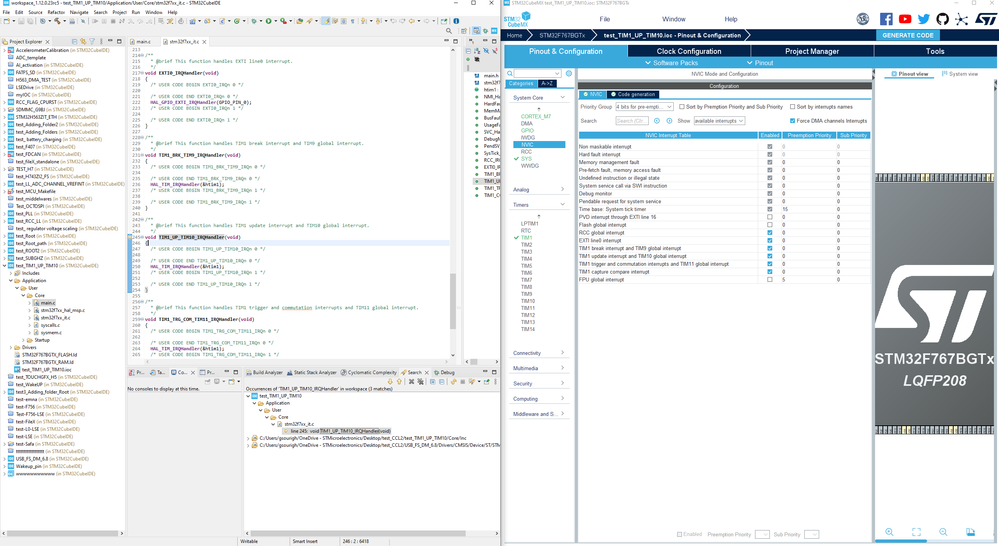Uncheck Force DMA channels Interrupts
The height and width of the screenshot is (546, 999).
pos(793,121)
